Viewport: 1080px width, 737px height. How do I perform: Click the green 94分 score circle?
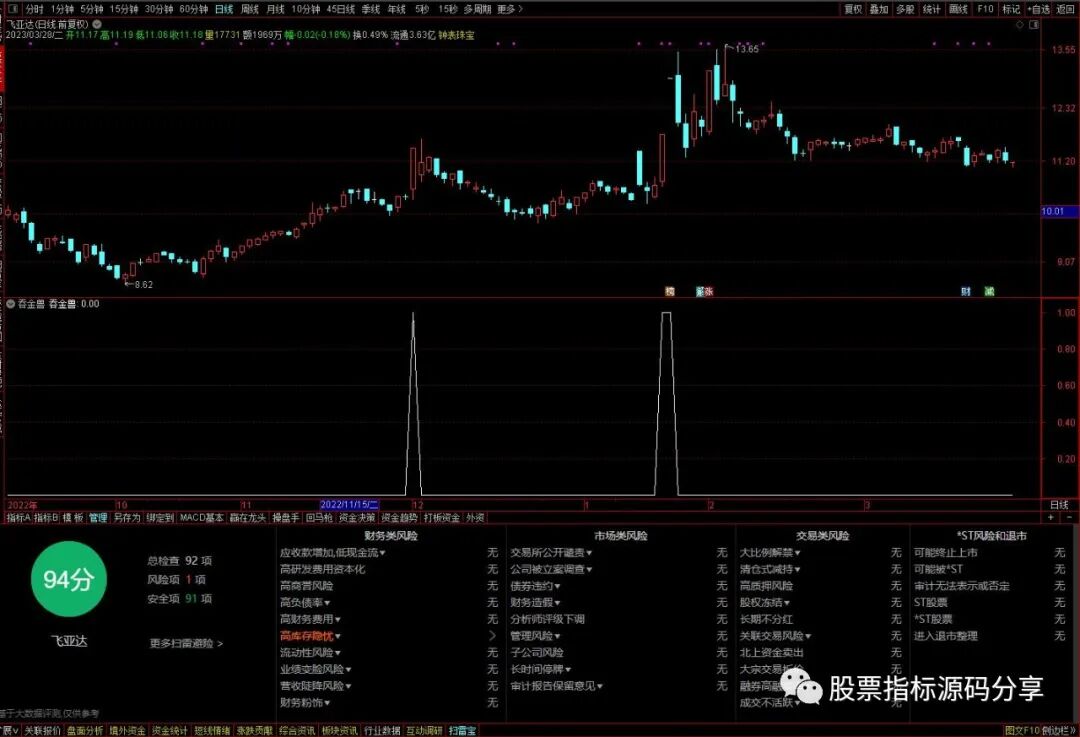pyautogui.click(x=68, y=579)
